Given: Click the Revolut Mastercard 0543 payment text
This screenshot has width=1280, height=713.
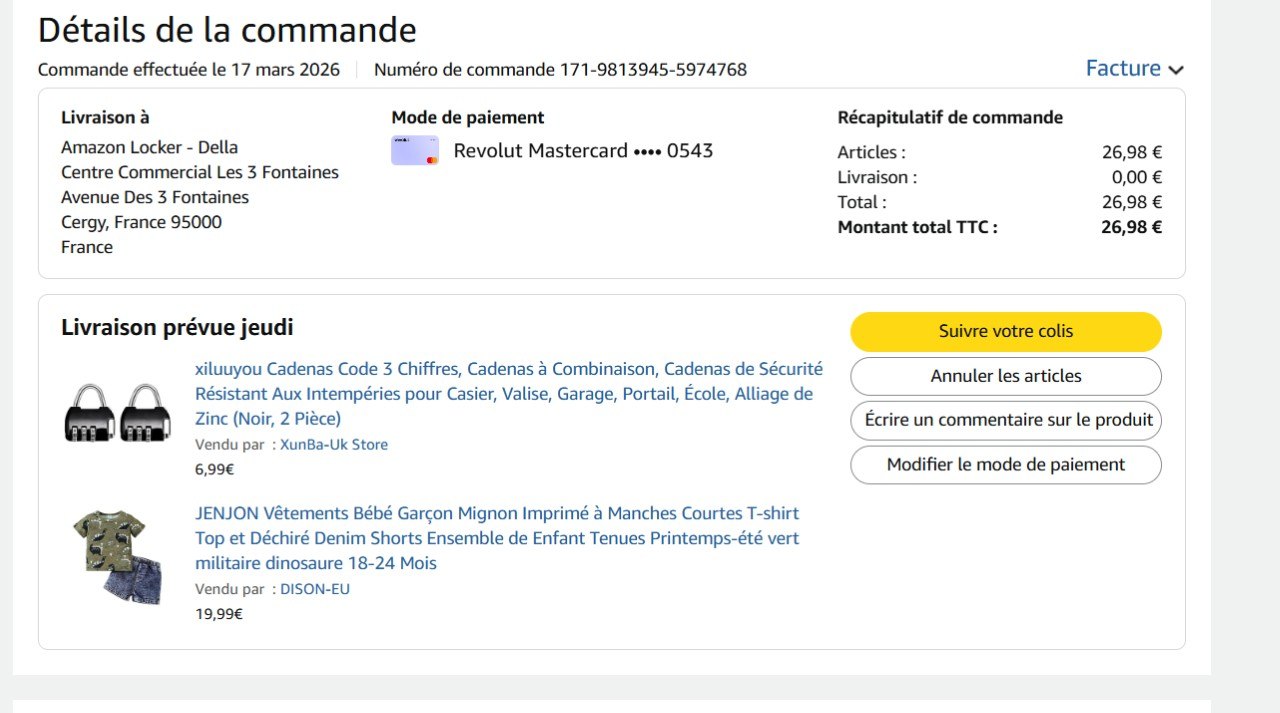Looking at the screenshot, I should click(583, 151).
